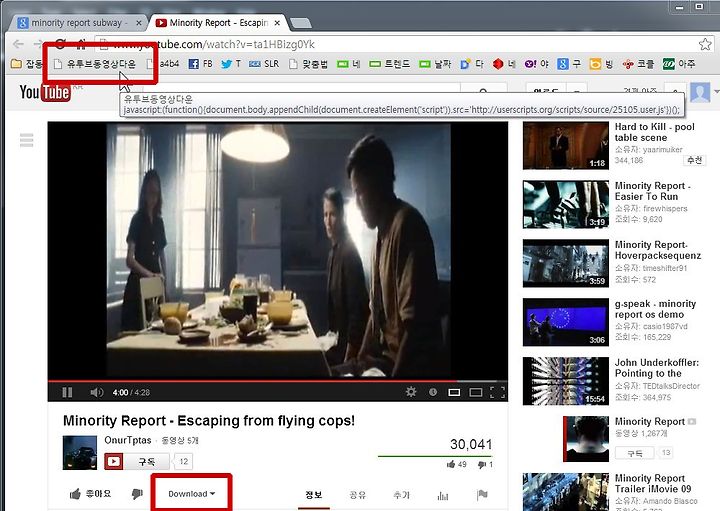Switch the player to large size
Screen dimensions: 720x511
pos(476,392)
